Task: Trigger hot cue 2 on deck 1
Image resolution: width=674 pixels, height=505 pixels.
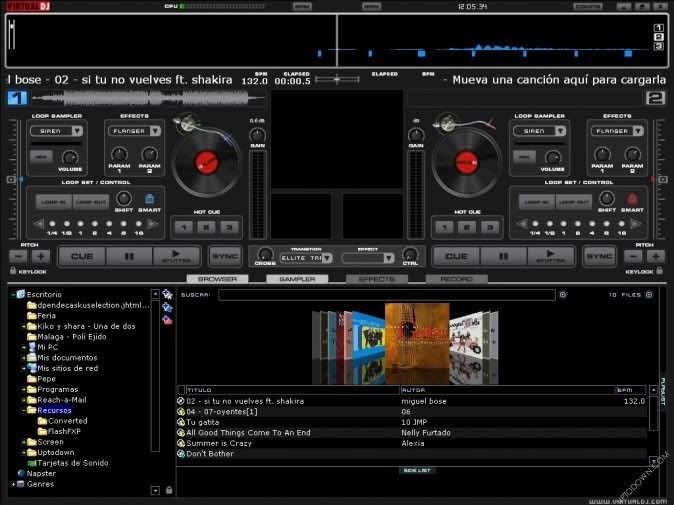Action: pos(207,227)
